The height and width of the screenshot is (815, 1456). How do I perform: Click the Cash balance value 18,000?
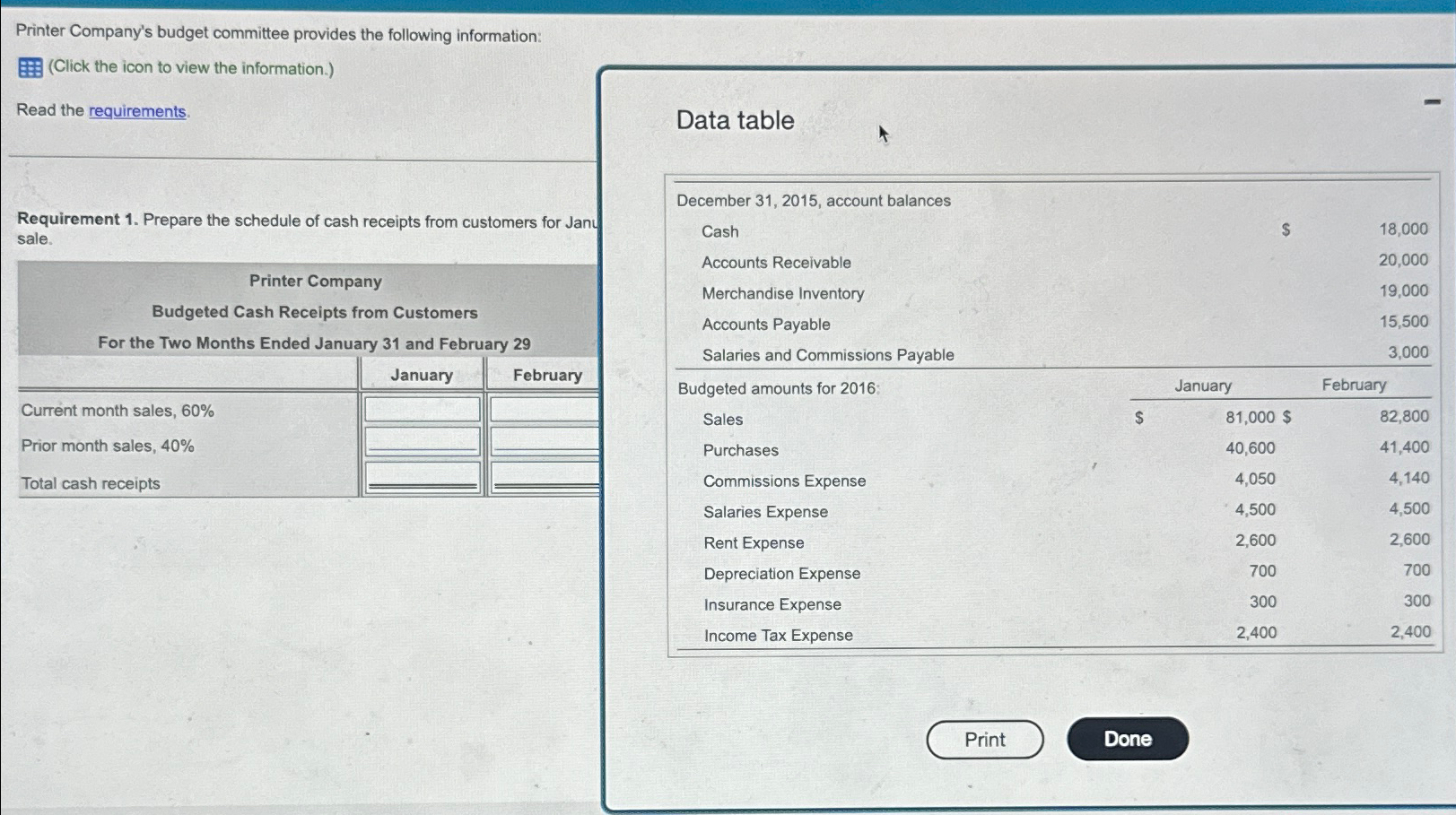[x=1404, y=230]
